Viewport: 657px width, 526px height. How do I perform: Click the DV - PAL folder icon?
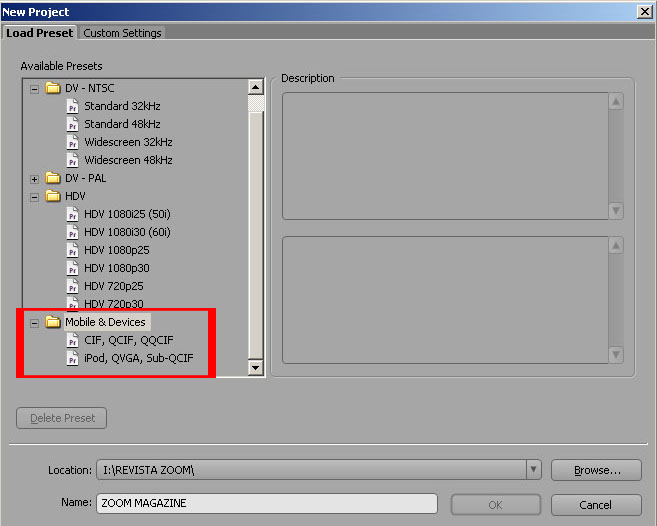click(53, 178)
